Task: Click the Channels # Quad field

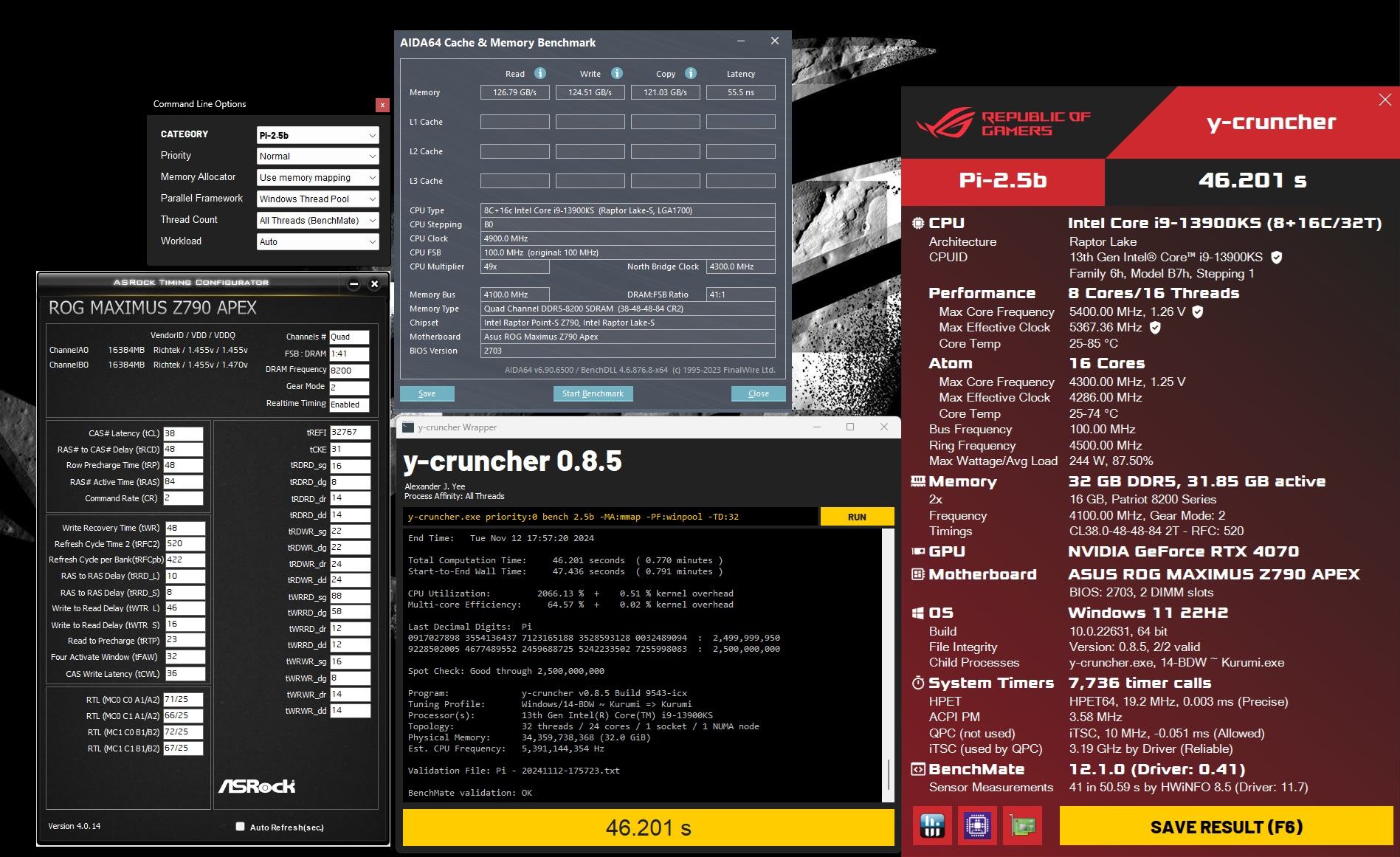Action: (349, 337)
